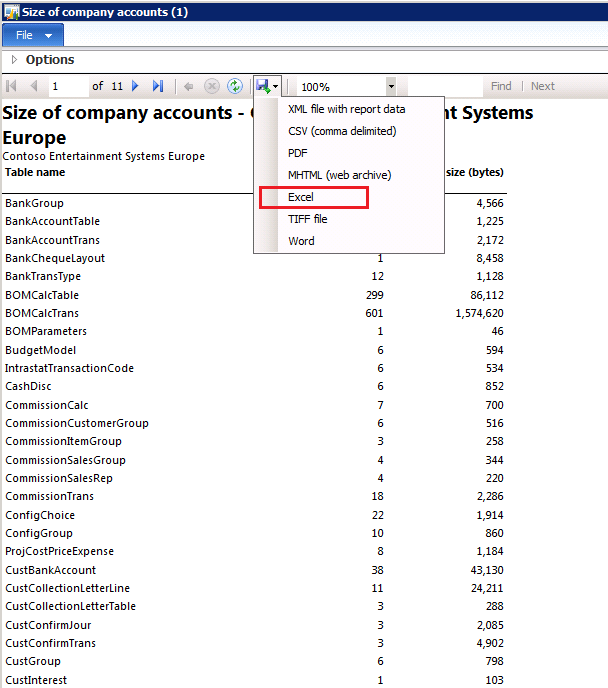This screenshot has height=688, width=608.
Task: Jump to the last report page
Action: point(157,87)
